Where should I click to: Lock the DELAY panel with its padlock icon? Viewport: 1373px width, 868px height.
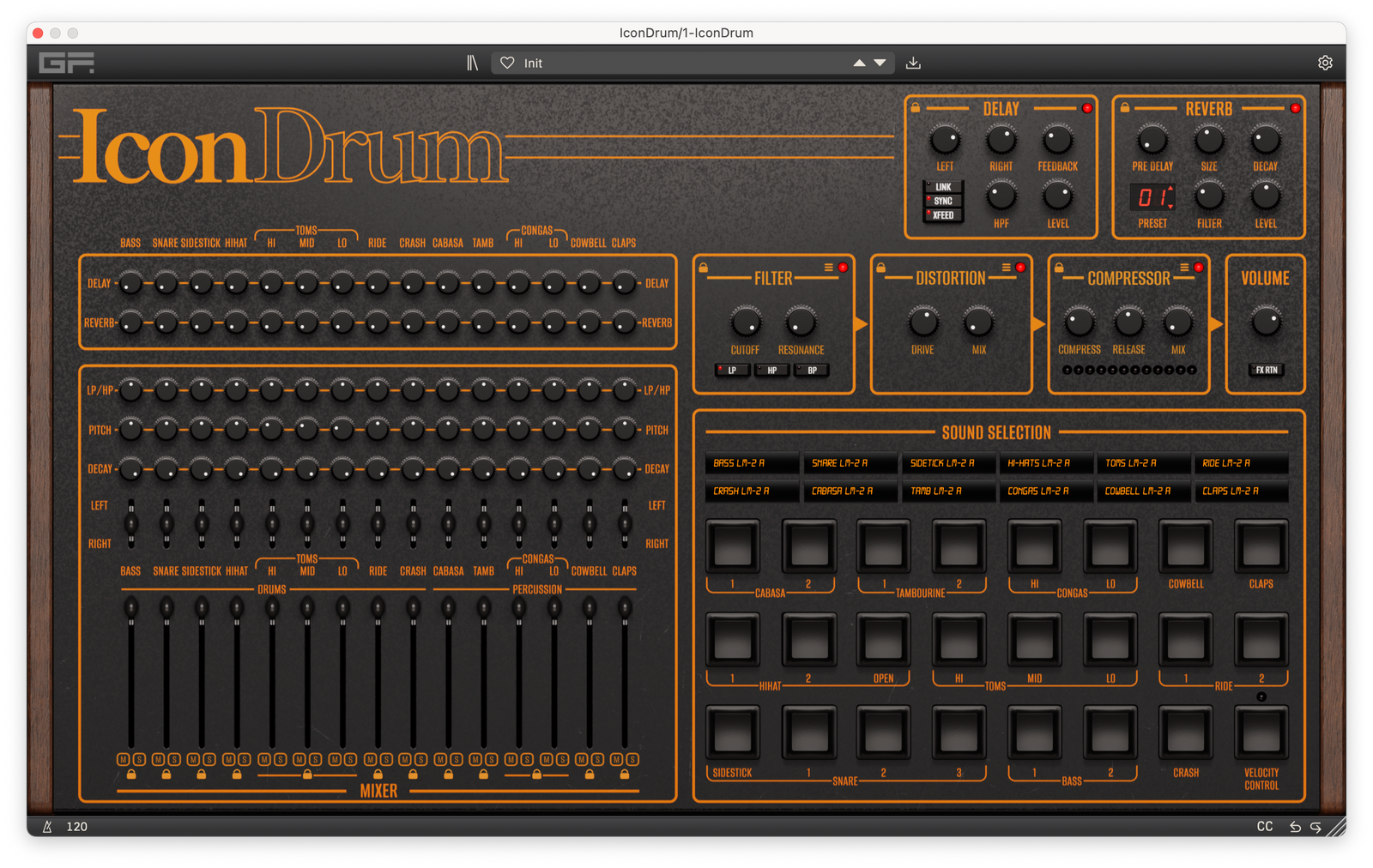[x=916, y=108]
